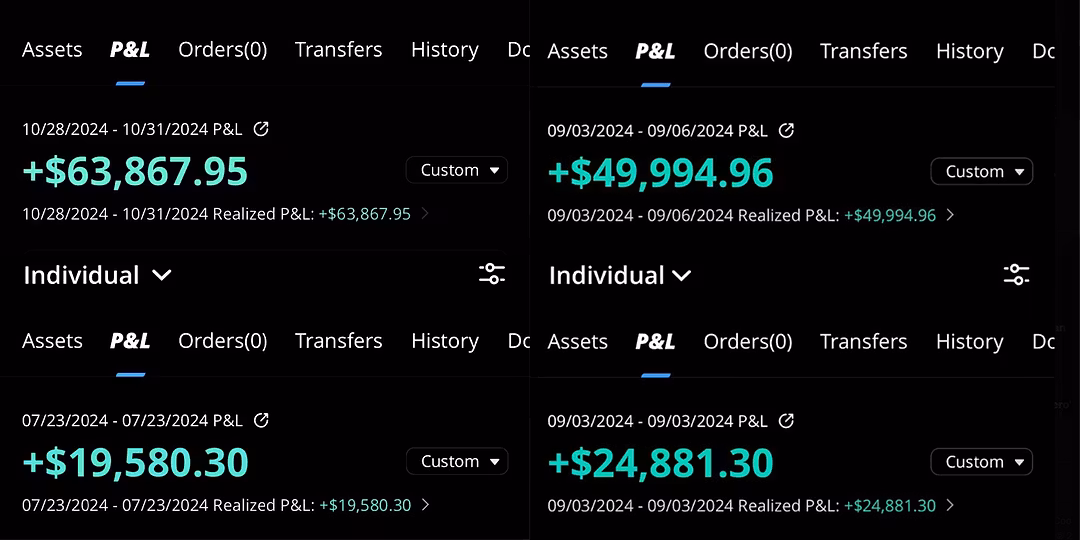The image size is (1080, 540).
Task: Open Custom dropdown beside +$24,881.30
Action: (982, 462)
